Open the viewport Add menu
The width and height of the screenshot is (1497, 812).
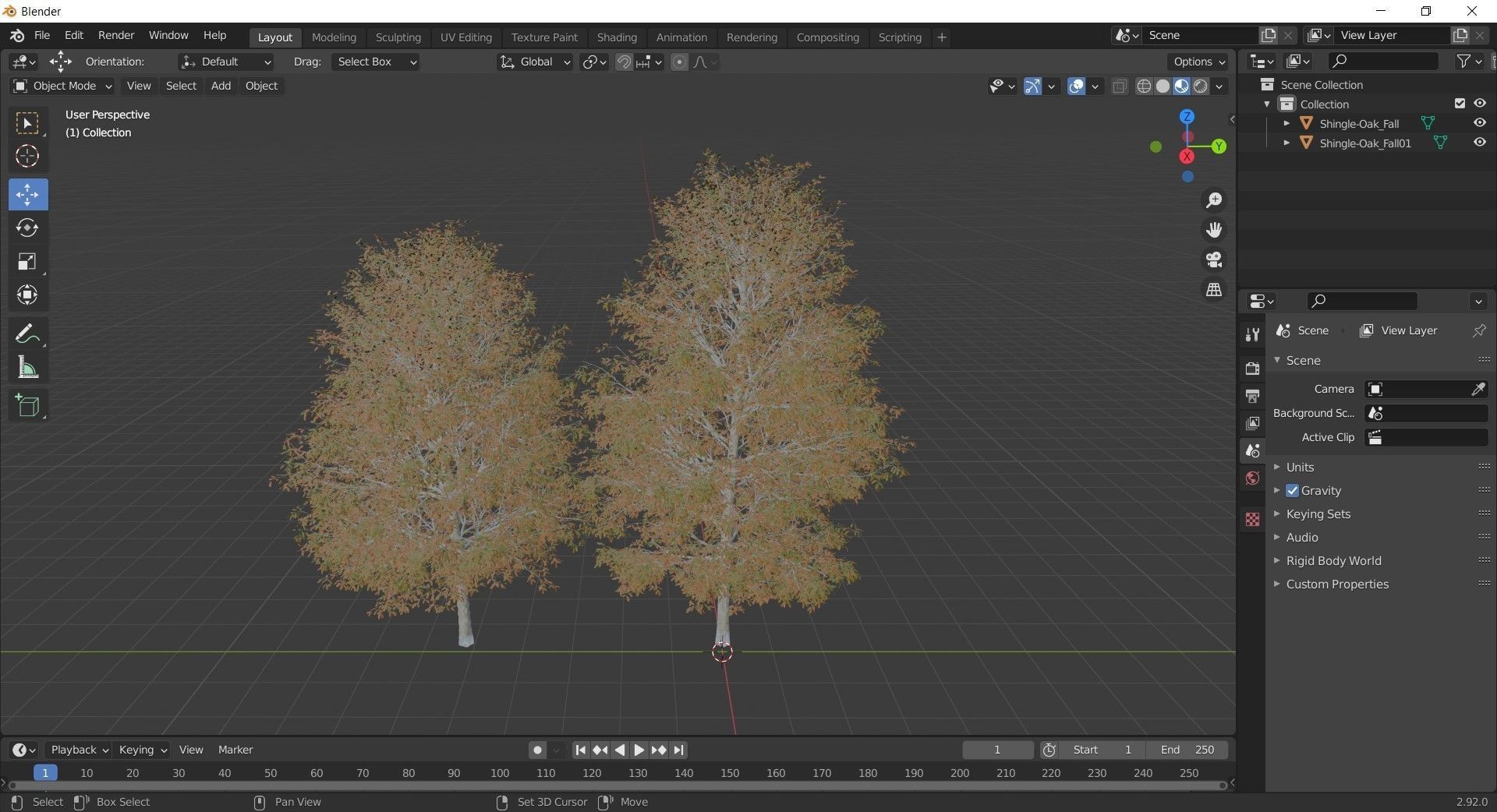pos(221,86)
